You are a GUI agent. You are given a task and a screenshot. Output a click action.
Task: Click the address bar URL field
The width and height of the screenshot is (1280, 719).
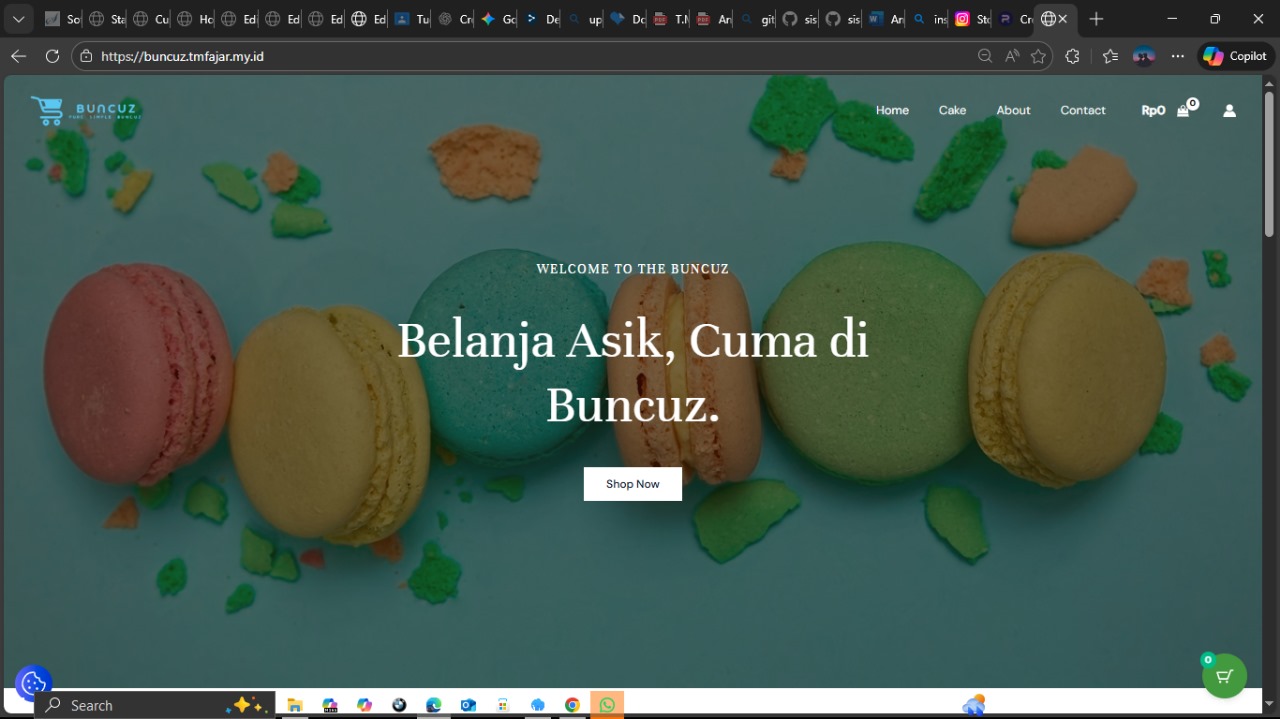coord(500,56)
